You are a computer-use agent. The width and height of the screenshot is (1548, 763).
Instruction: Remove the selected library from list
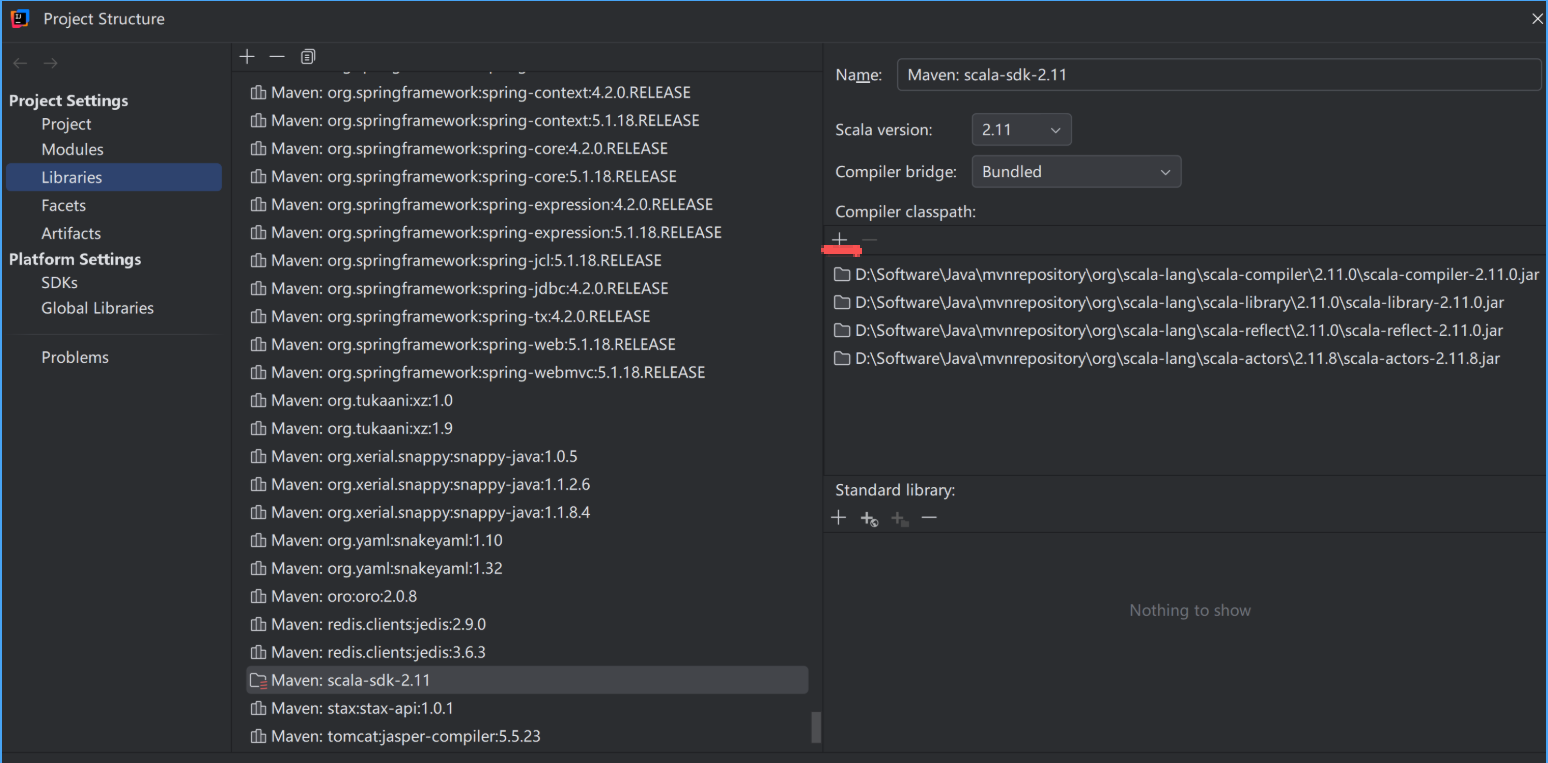277,57
